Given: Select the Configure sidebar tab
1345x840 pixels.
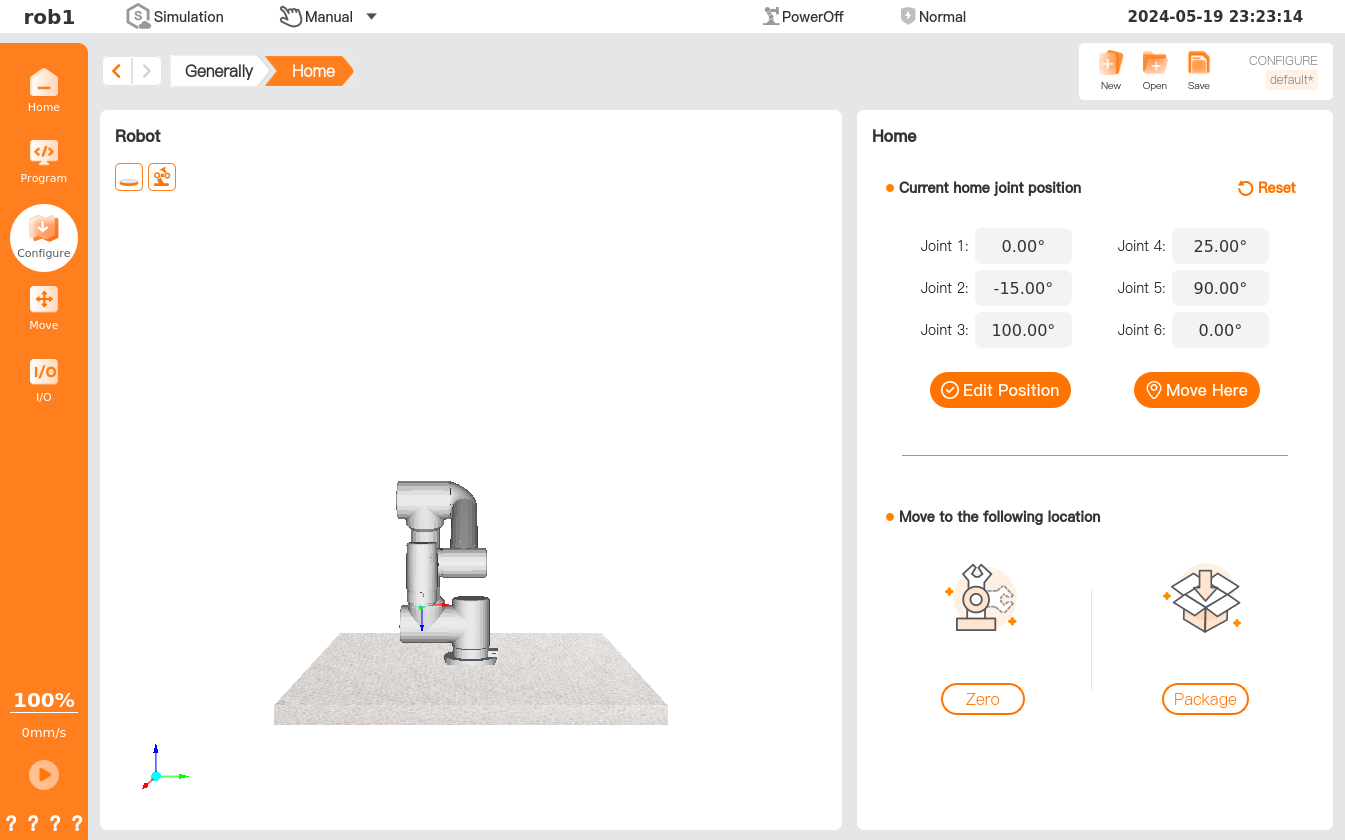Looking at the screenshot, I should point(43,237).
